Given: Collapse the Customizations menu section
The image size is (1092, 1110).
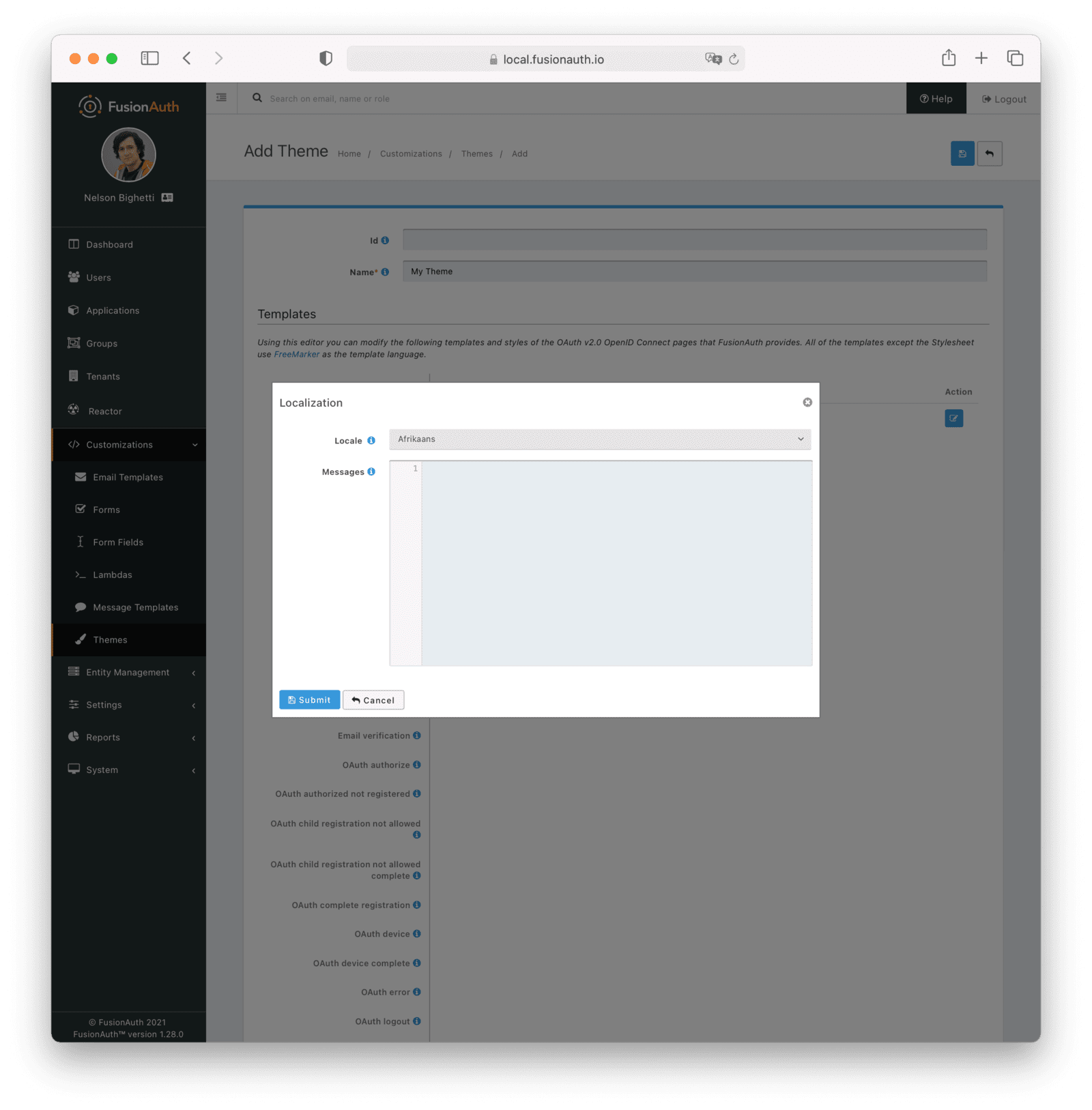Looking at the screenshot, I should coord(129,445).
